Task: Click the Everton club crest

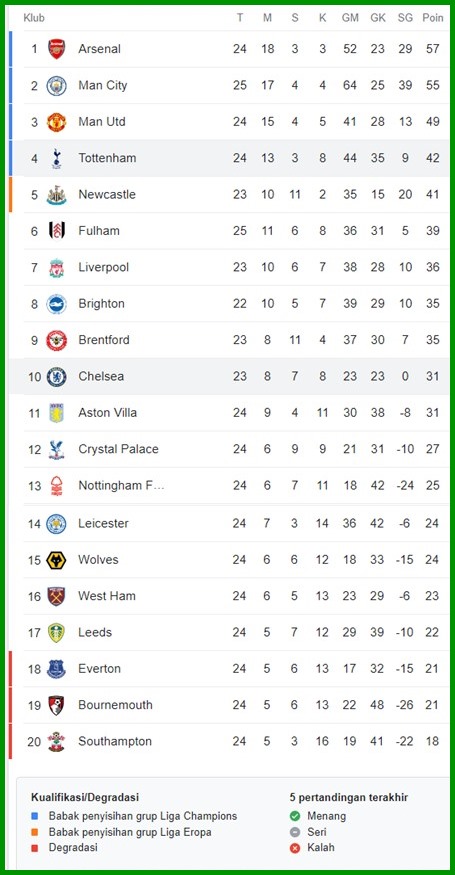Action: [x=56, y=669]
